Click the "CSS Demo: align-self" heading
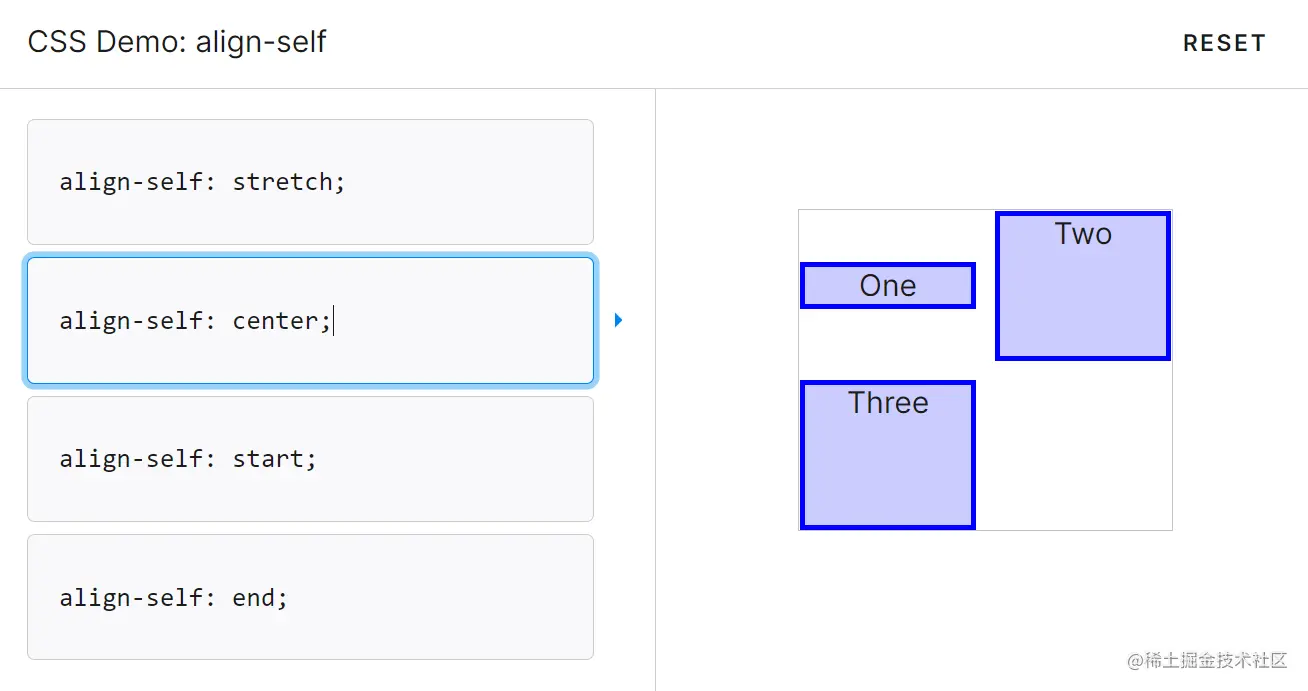Image resolution: width=1308 pixels, height=691 pixels. pyautogui.click(x=177, y=43)
